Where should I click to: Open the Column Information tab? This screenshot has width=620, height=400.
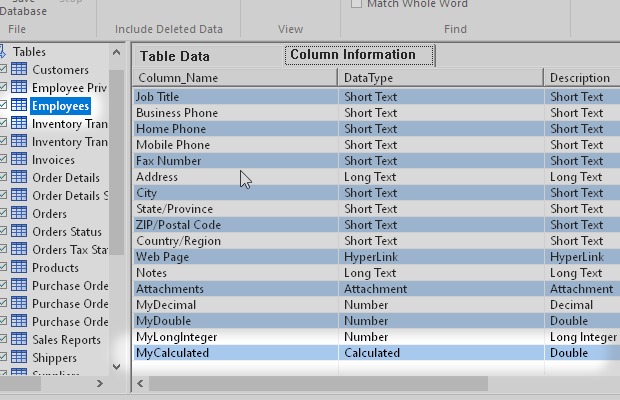tap(359, 55)
